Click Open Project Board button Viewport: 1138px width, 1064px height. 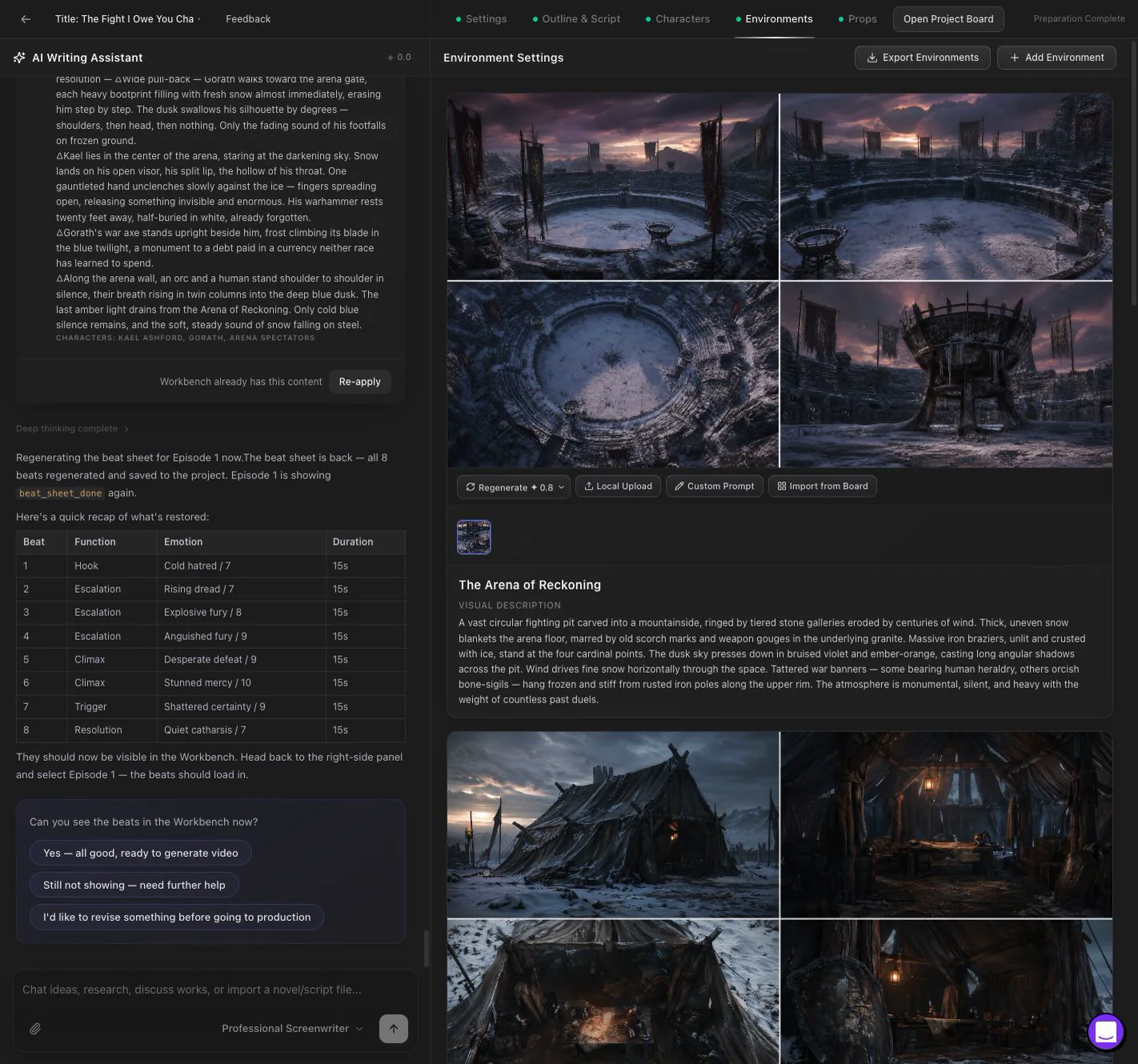[948, 19]
